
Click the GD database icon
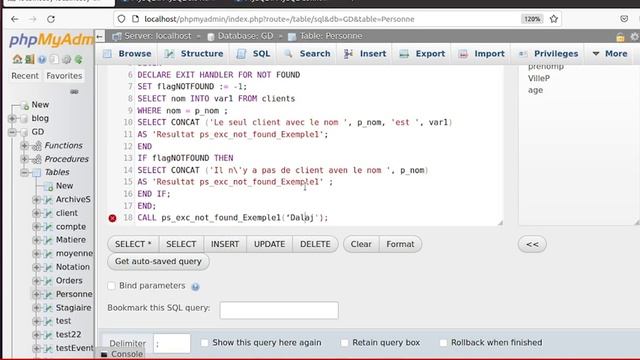pos(24,132)
